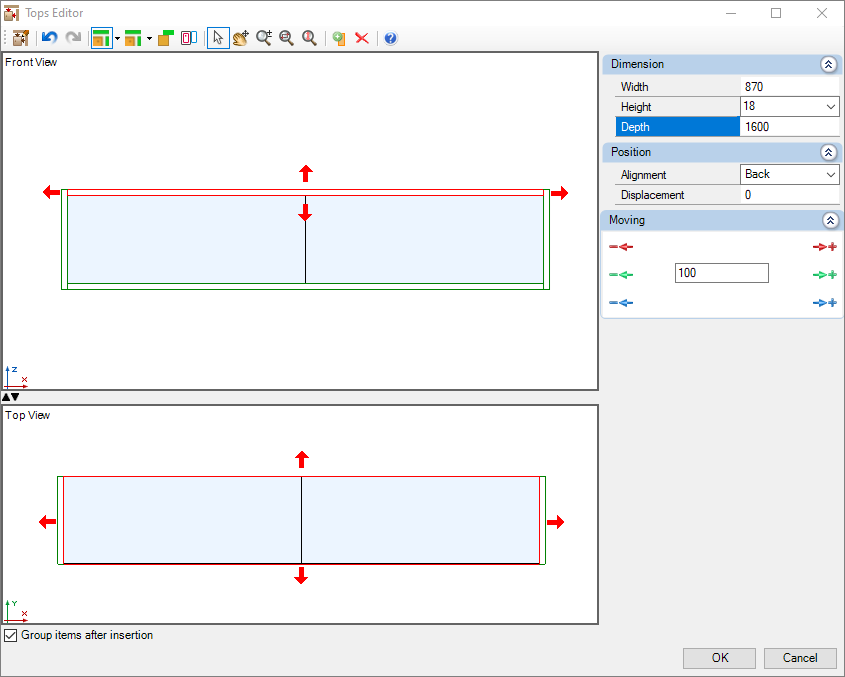Open the dropdown arrow beside the second tops layout icon
Viewport: 845px width, 677px height.
(149, 38)
